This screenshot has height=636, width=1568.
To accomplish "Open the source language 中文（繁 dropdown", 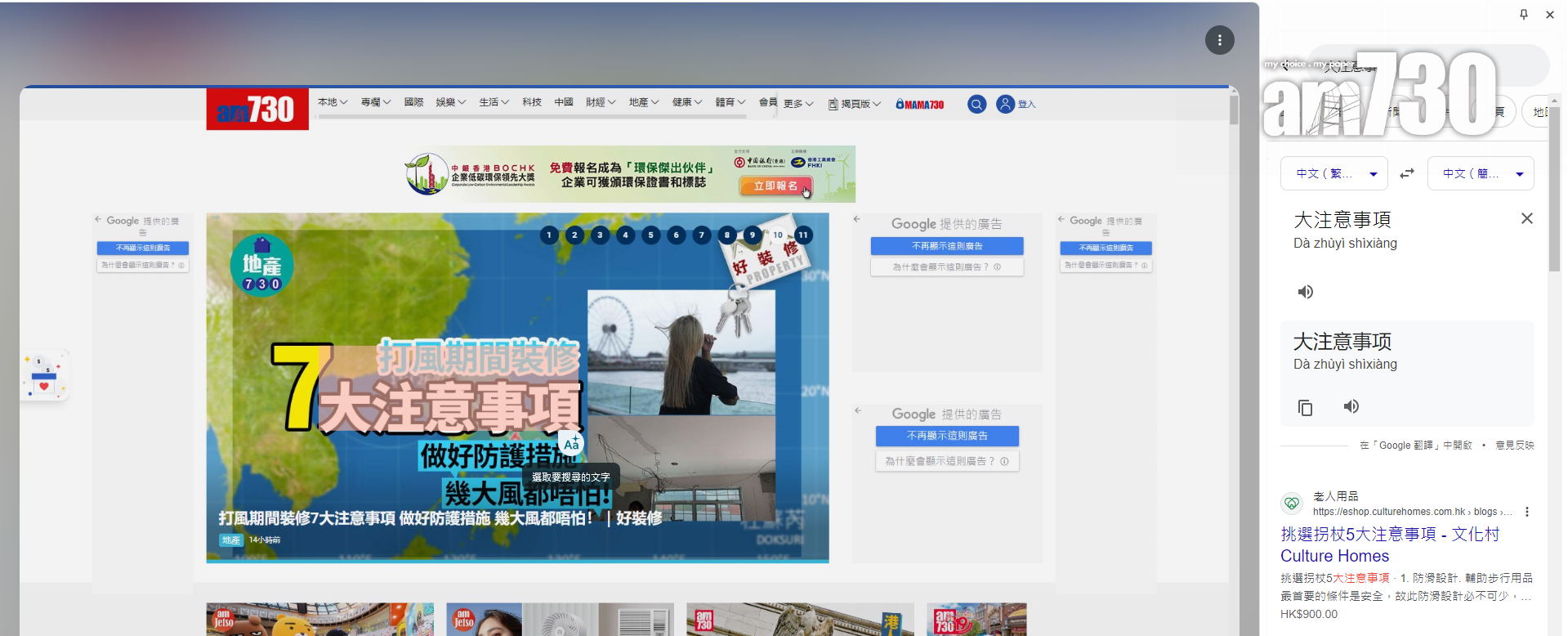I will click(x=1333, y=174).
